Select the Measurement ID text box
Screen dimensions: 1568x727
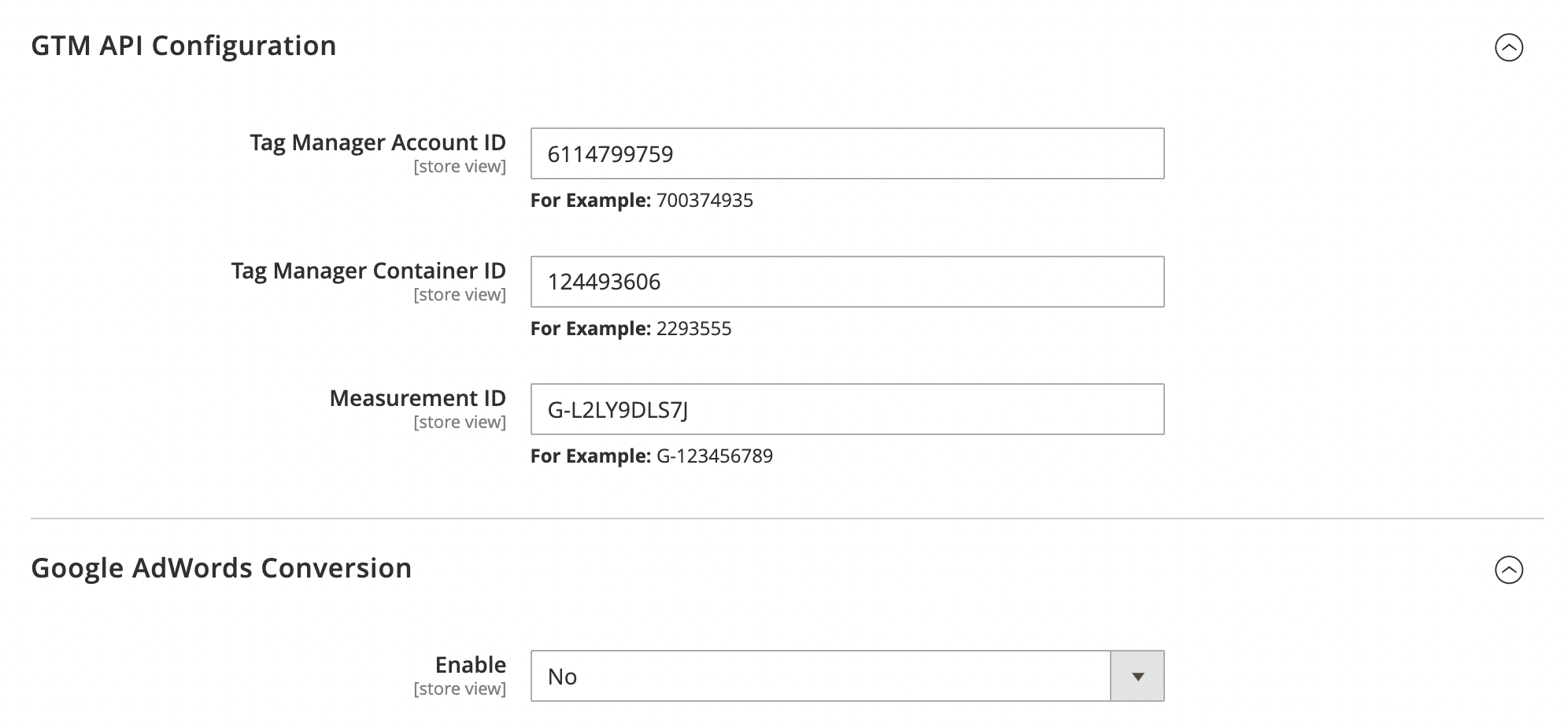point(847,409)
